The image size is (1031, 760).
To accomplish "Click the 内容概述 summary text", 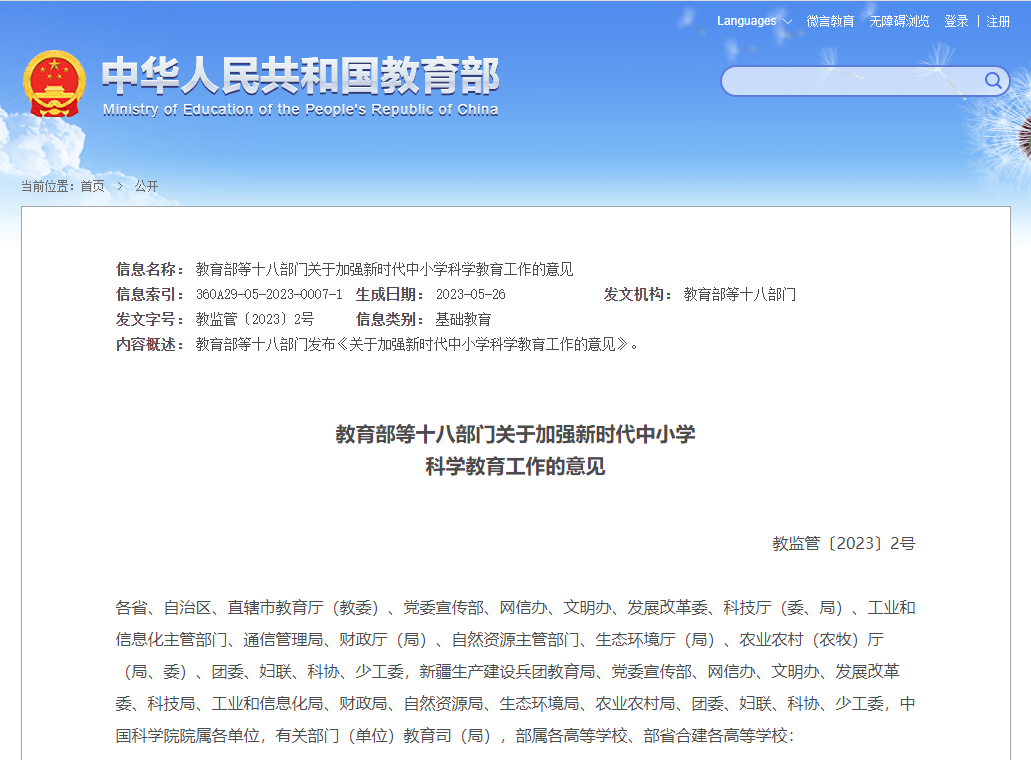I will pyautogui.click(x=417, y=344).
